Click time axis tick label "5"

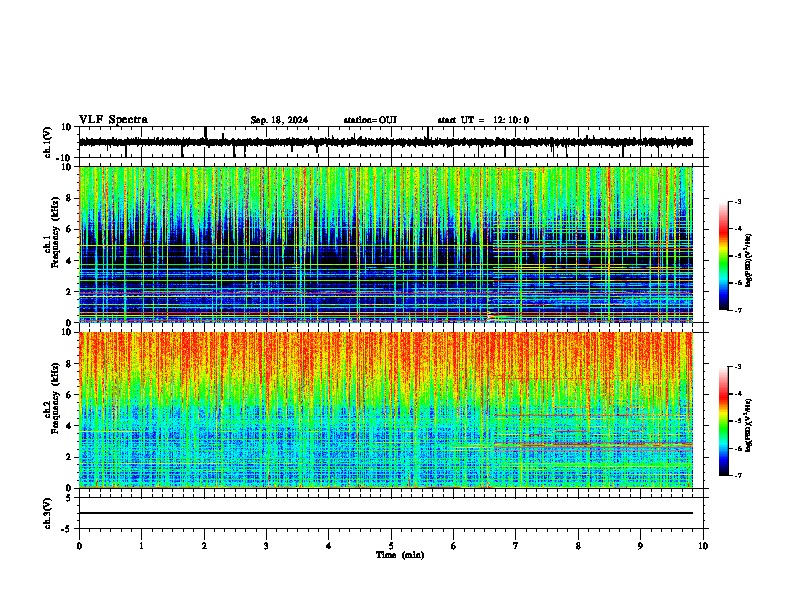(x=391, y=546)
